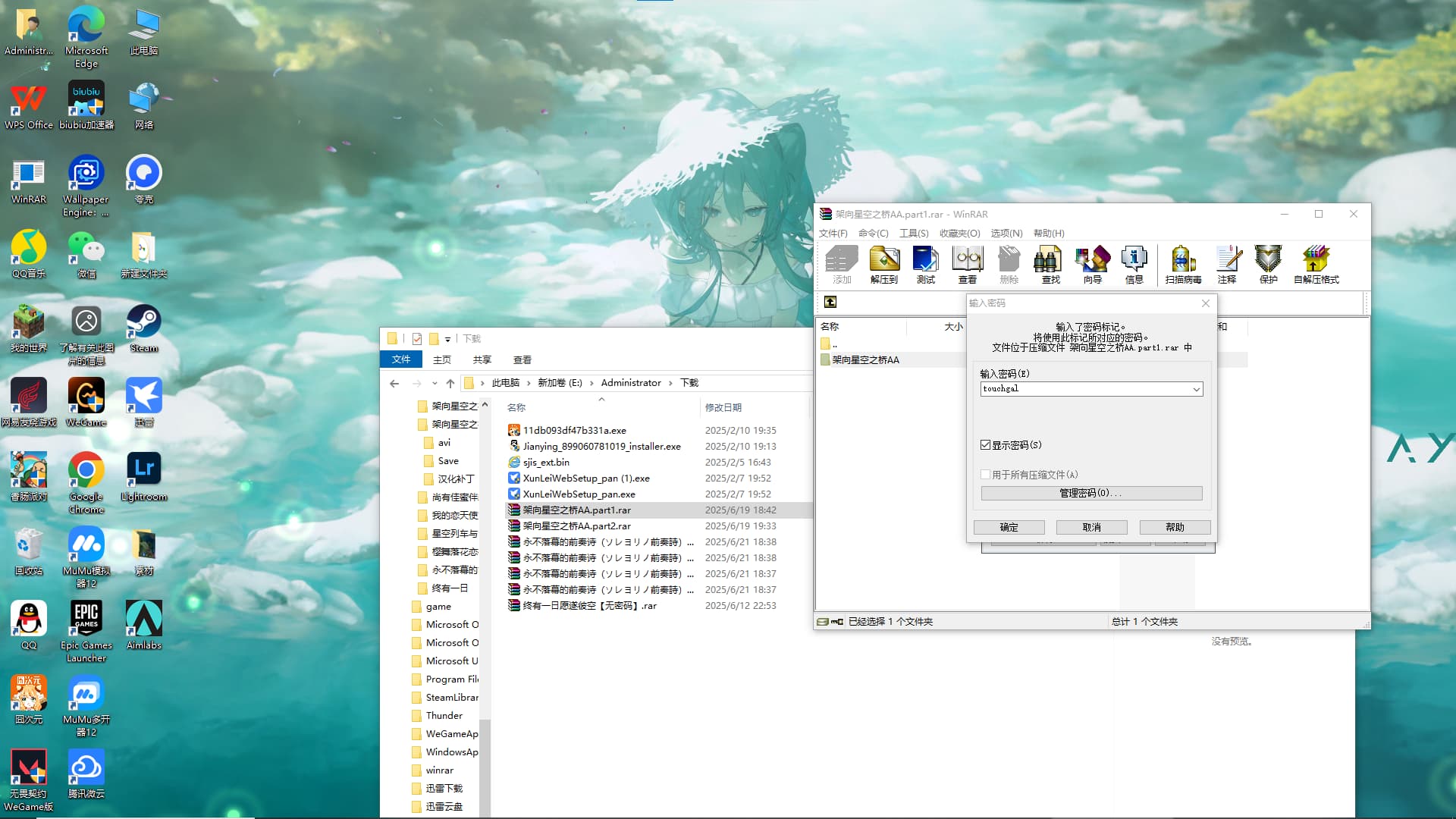This screenshot has width=1456, height=819.
Task: Click 帮助 (Help) in password dialog
Action: (1175, 527)
